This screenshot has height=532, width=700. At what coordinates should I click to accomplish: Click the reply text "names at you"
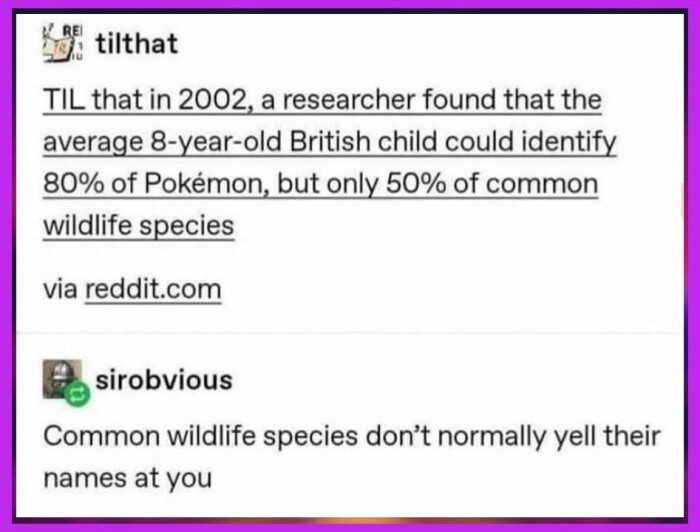pyautogui.click(x=128, y=478)
